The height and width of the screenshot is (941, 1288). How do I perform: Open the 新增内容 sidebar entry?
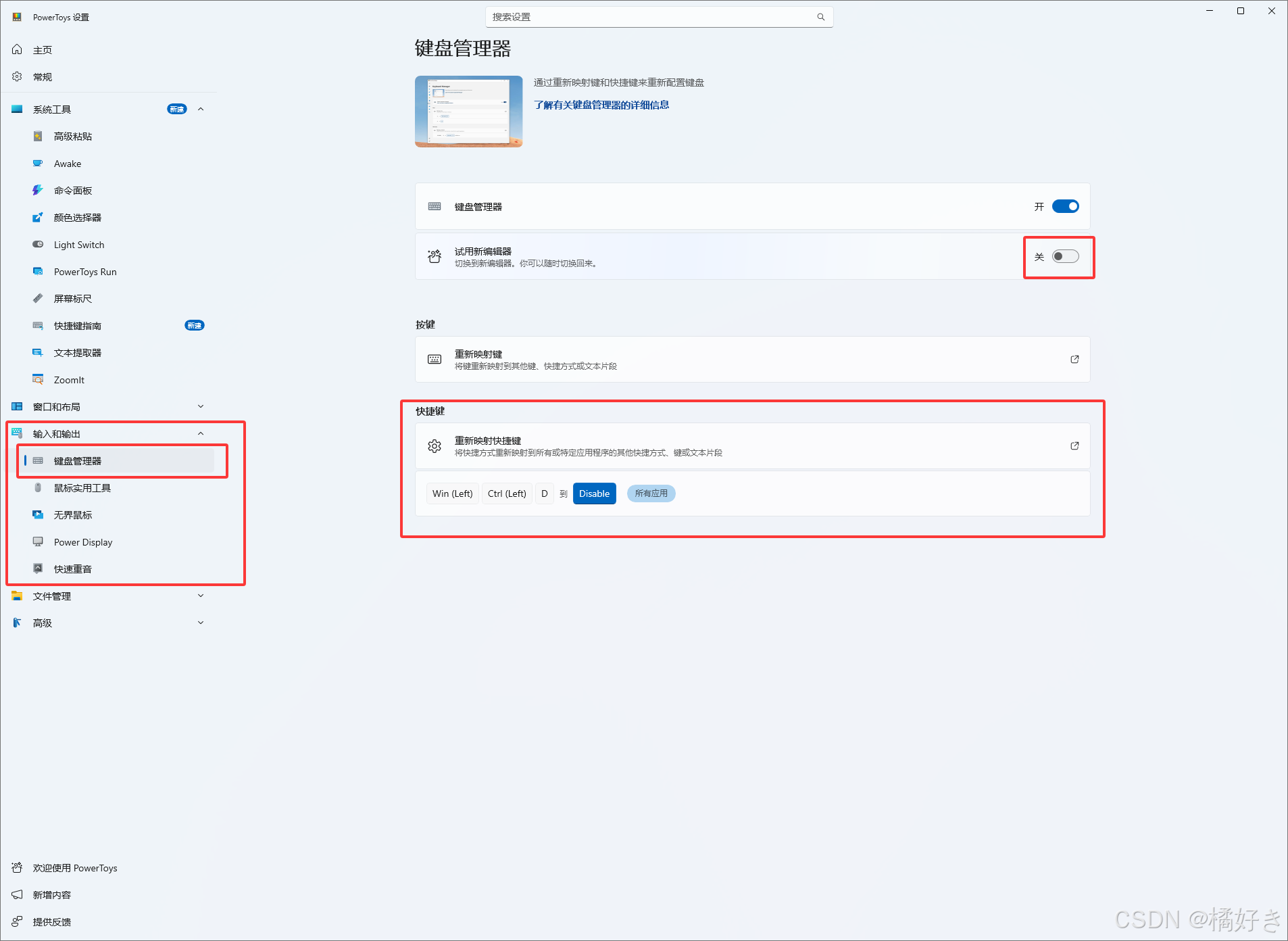tap(108, 894)
